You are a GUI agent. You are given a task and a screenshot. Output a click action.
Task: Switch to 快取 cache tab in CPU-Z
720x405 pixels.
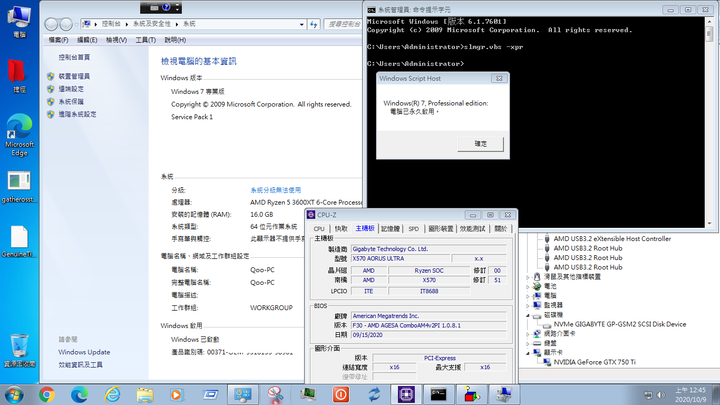coord(341,229)
